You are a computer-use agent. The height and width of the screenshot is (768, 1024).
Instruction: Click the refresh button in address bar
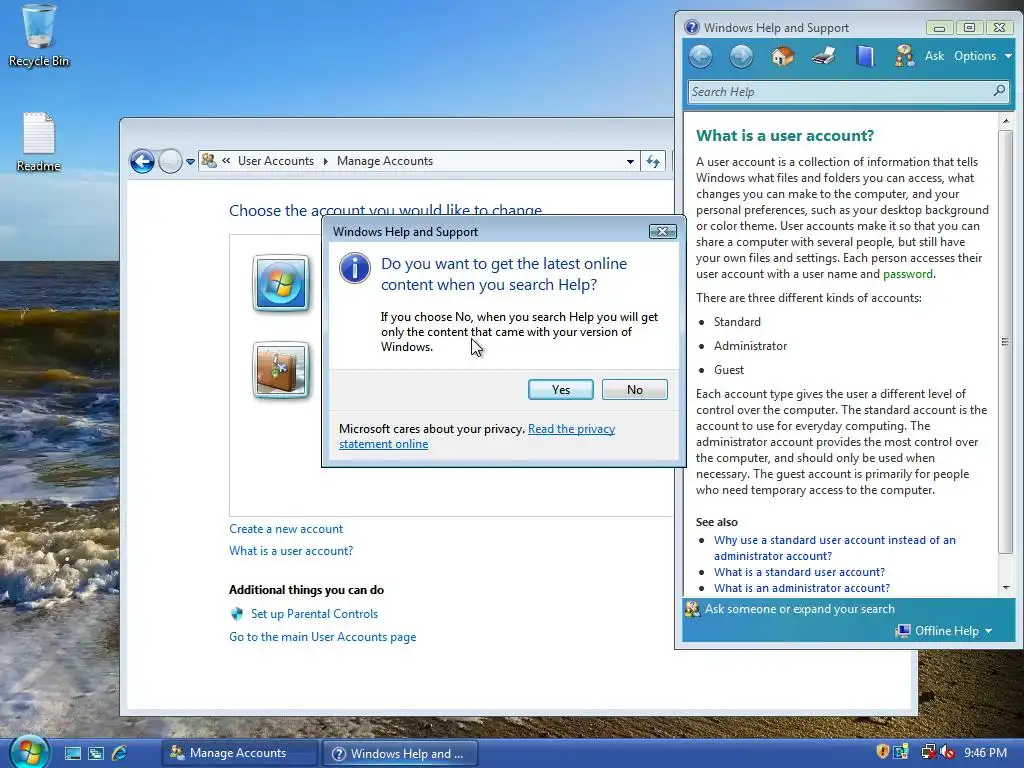click(653, 161)
